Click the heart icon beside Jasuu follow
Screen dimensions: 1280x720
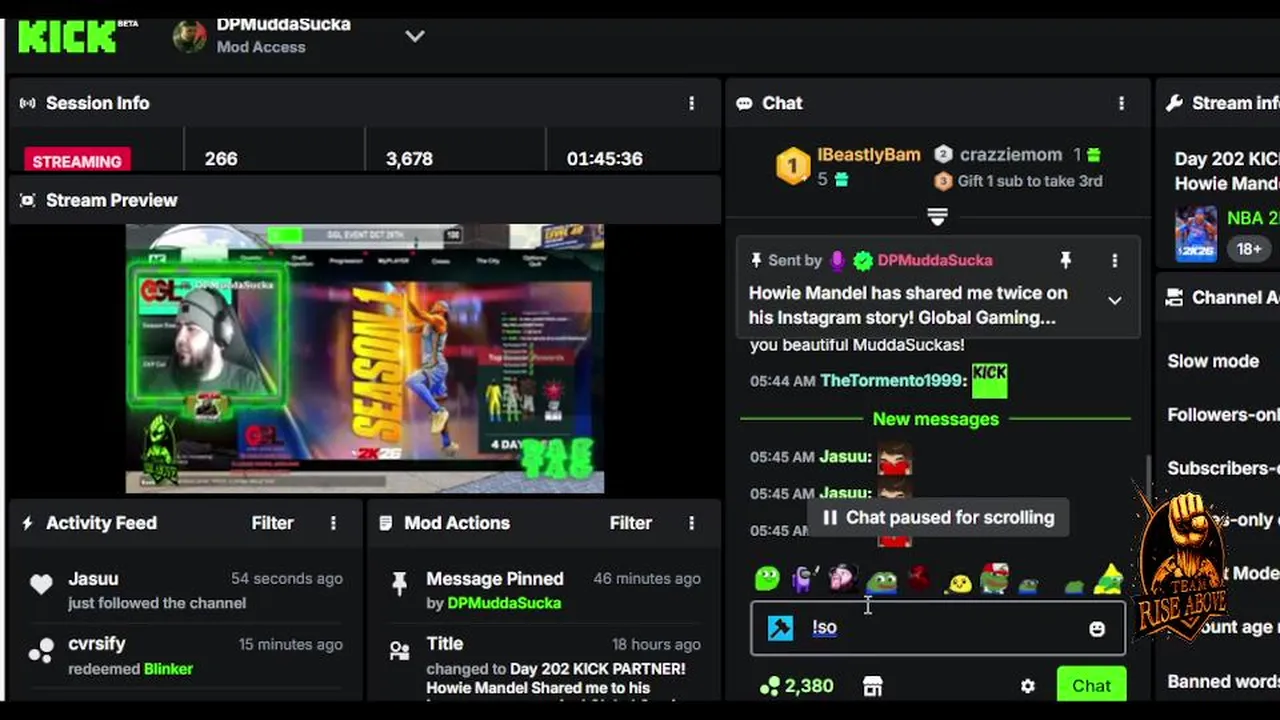[x=41, y=585]
